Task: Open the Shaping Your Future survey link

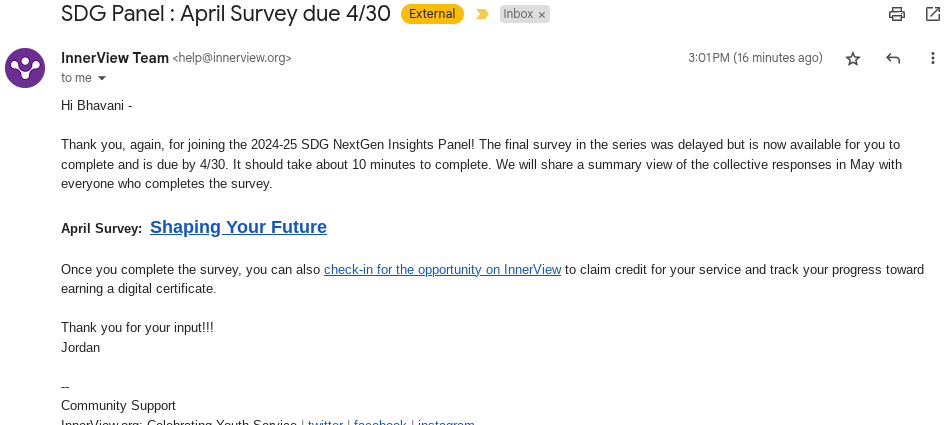Action: [238, 227]
